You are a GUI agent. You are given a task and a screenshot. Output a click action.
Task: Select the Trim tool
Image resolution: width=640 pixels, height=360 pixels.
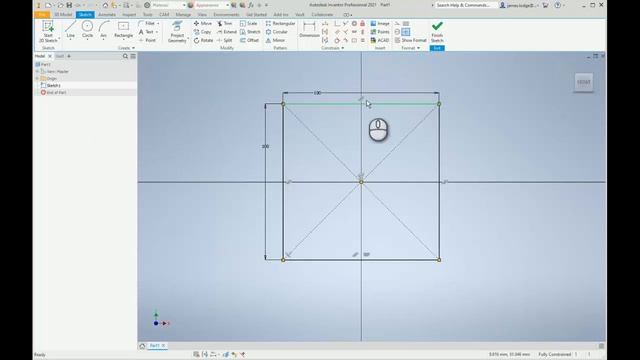[224, 23]
